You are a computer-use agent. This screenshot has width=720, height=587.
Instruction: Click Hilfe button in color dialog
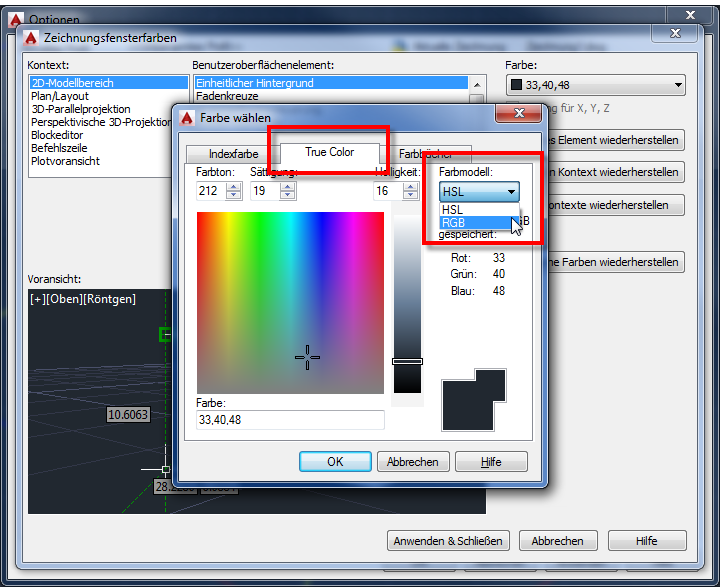(490, 462)
